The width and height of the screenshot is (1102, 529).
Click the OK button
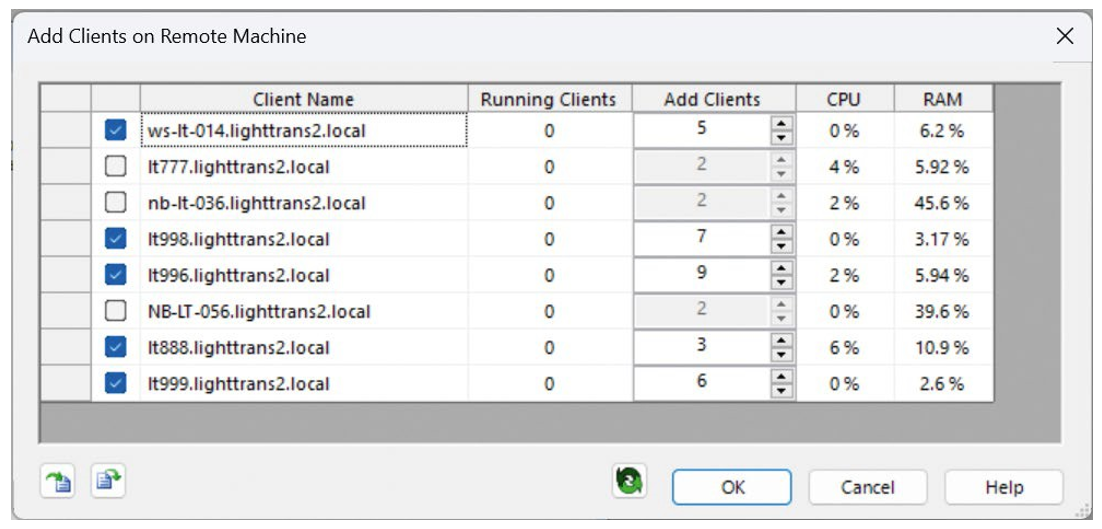coord(732,487)
